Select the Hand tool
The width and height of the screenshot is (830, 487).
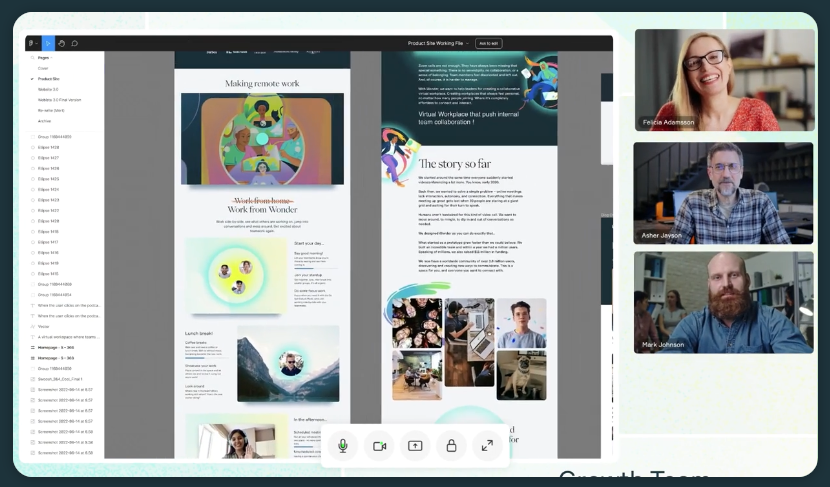[x=61, y=43]
